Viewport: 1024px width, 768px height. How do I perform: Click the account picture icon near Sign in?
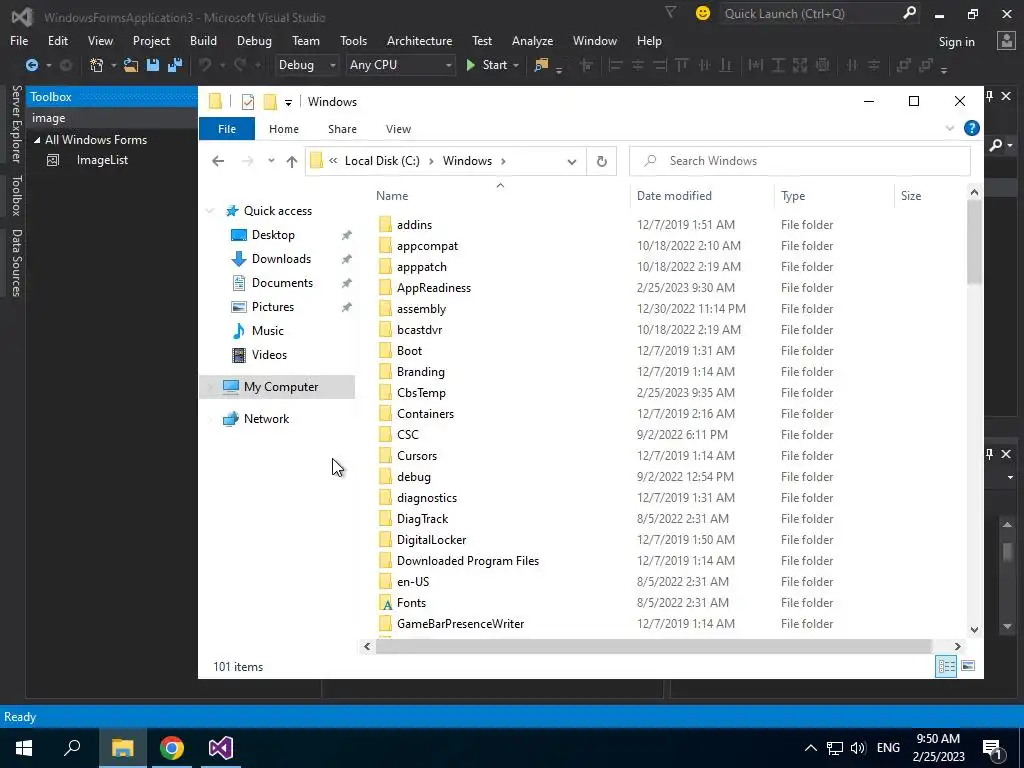click(x=1006, y=41)
